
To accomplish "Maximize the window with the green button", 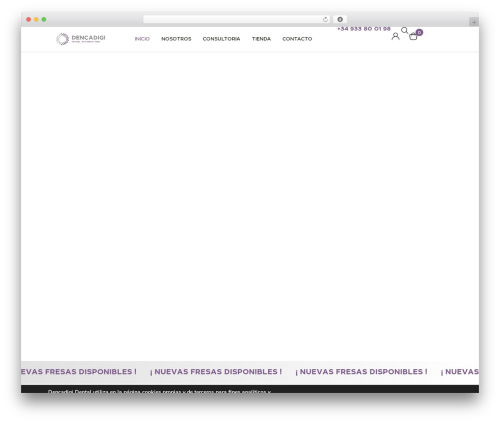I will [x=44, y=19].
